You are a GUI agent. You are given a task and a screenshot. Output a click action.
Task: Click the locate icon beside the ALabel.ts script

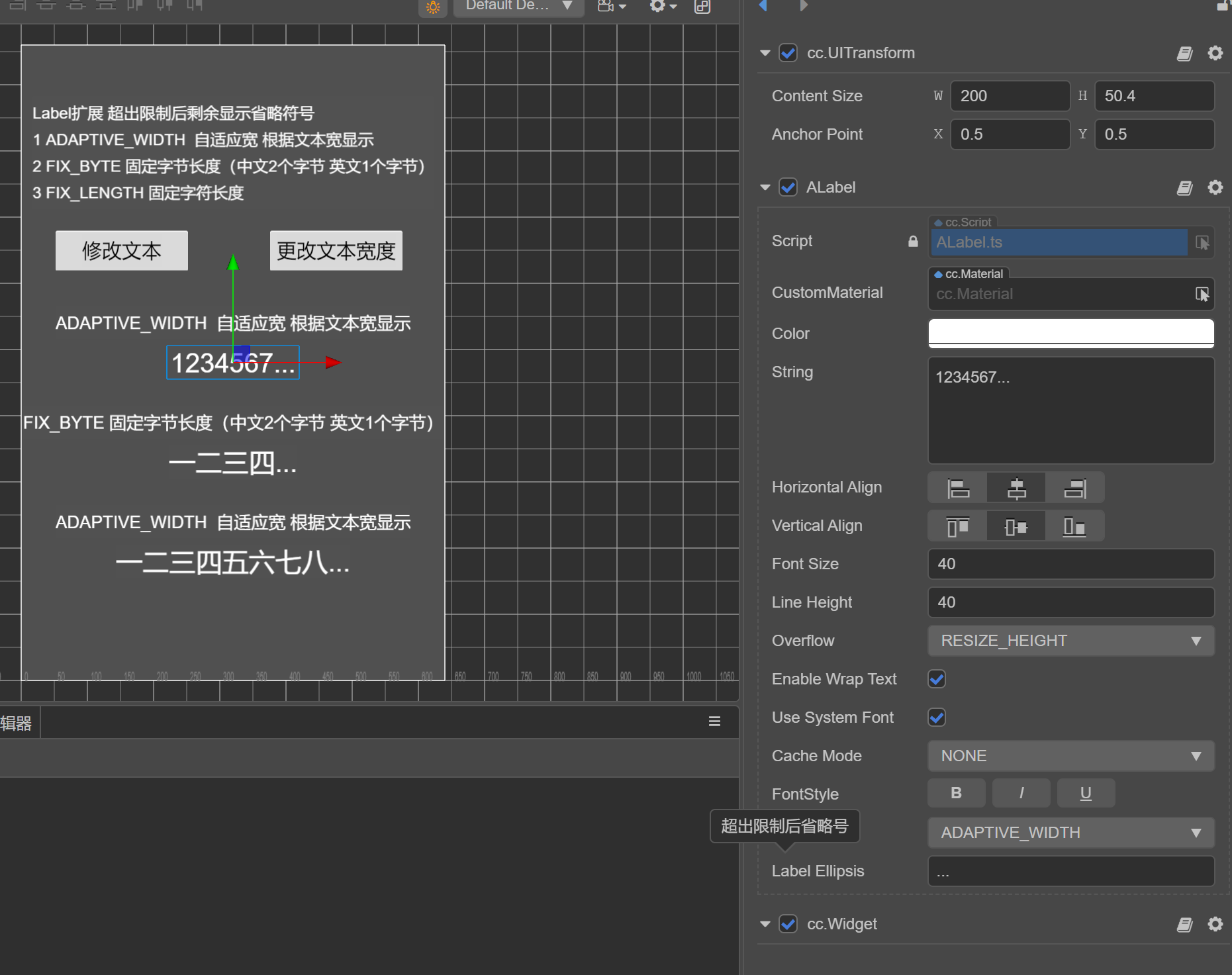pyautogui.click(x=1202, y=243)
